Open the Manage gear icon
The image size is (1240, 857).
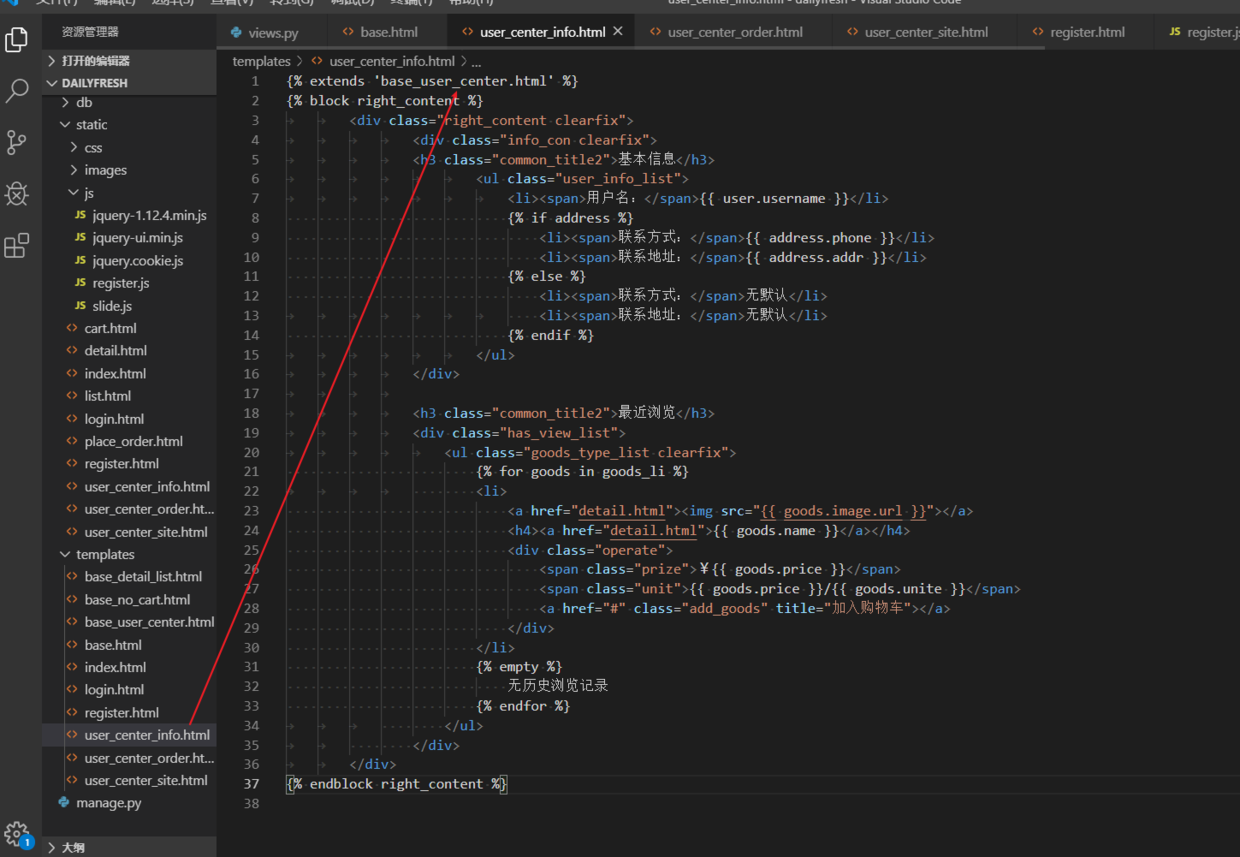click(x=16, y=833)
